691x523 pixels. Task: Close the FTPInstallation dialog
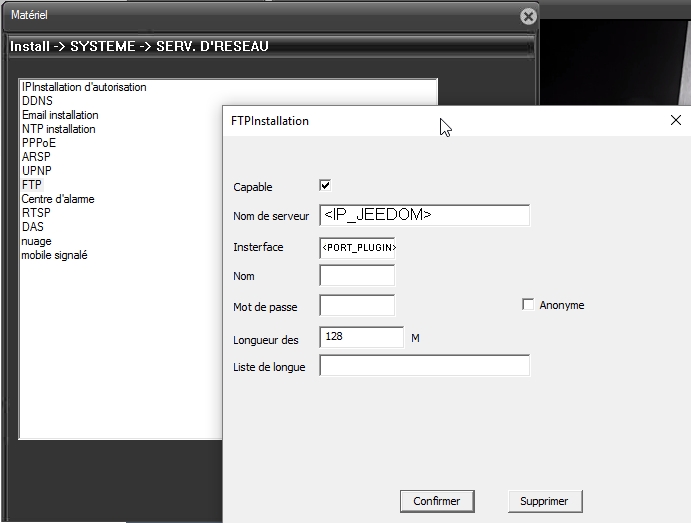point(676,120)
